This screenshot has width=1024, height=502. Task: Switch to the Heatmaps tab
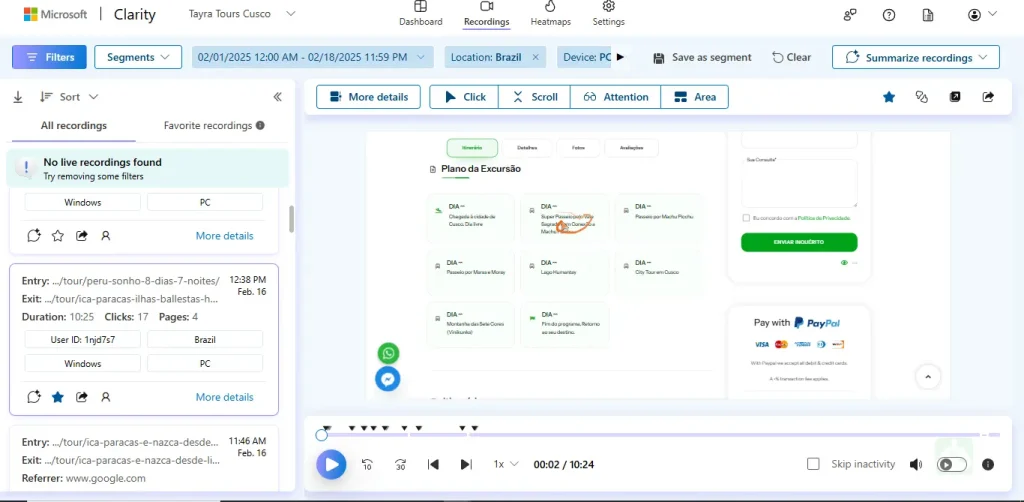point(549,14)
